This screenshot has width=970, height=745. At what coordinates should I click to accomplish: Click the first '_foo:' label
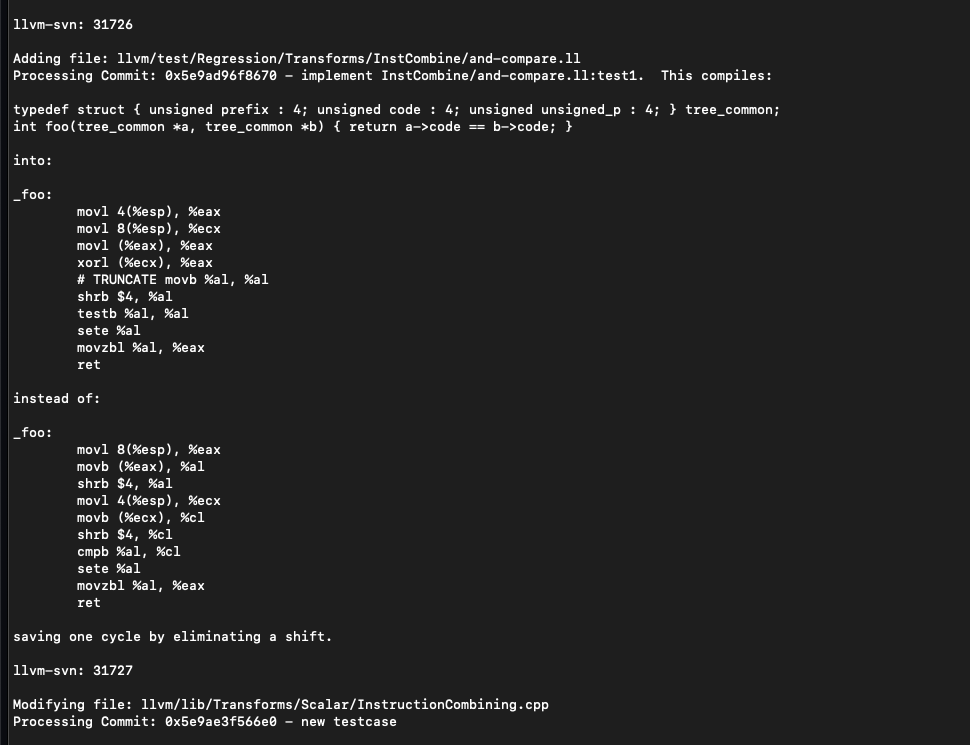(33, 195)
